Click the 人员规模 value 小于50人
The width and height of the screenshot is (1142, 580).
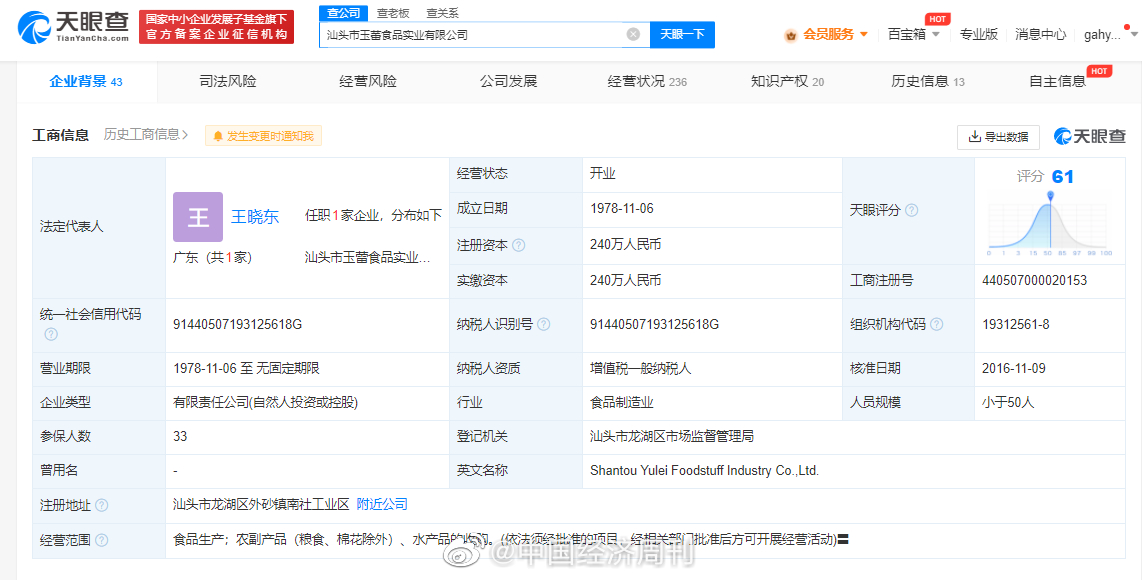[x=1008, y=402]
